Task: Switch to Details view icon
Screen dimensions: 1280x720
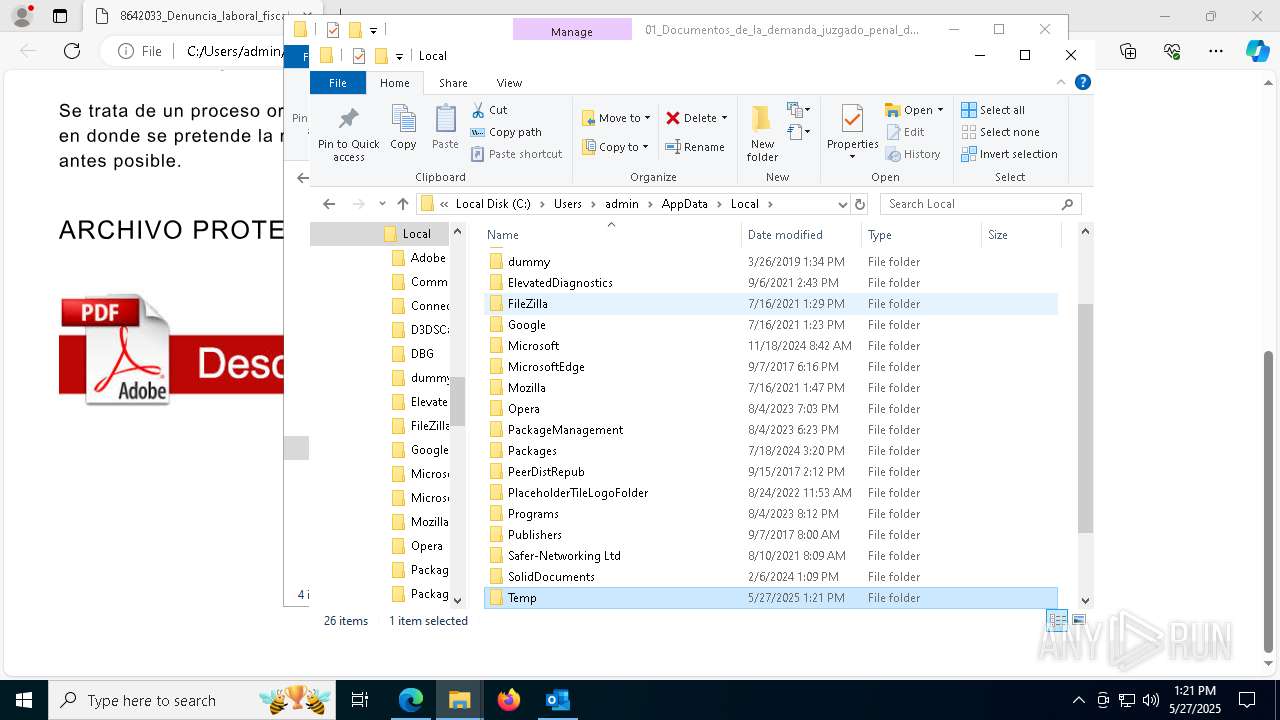Action: [1057, 621]
